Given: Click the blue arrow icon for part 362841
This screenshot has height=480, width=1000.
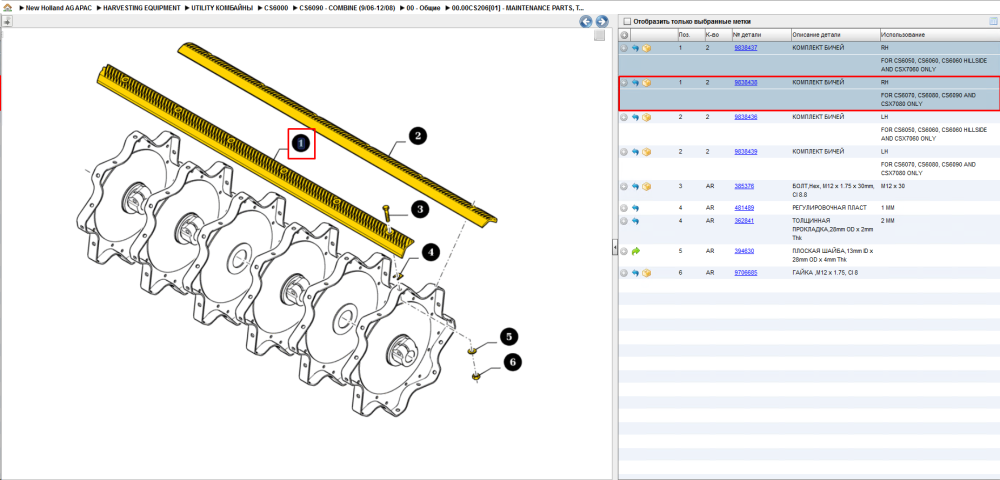Looking at the screenshot, I should tap(635, 221).
